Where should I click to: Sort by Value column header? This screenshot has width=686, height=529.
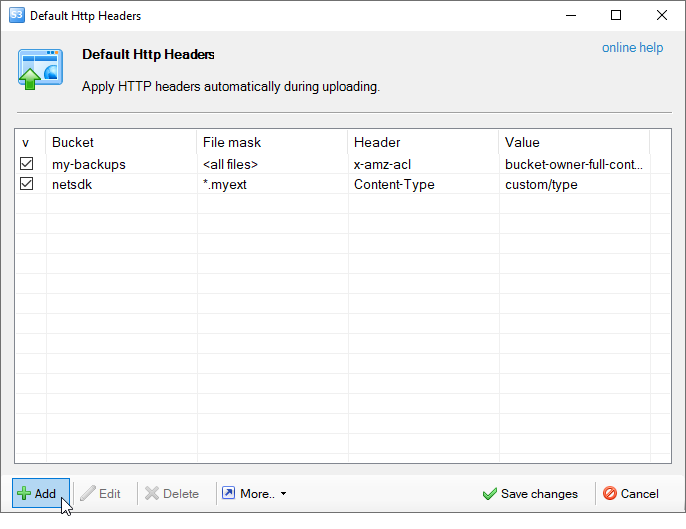point(574,142)
